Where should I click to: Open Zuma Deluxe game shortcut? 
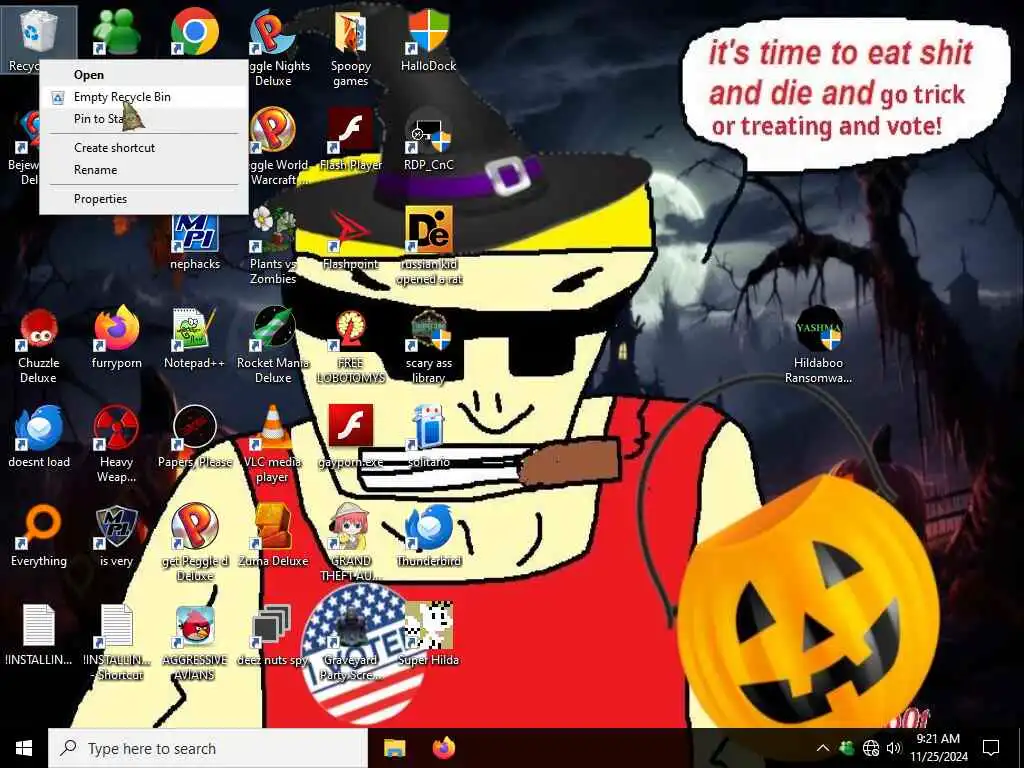click(x=273, y=536)
